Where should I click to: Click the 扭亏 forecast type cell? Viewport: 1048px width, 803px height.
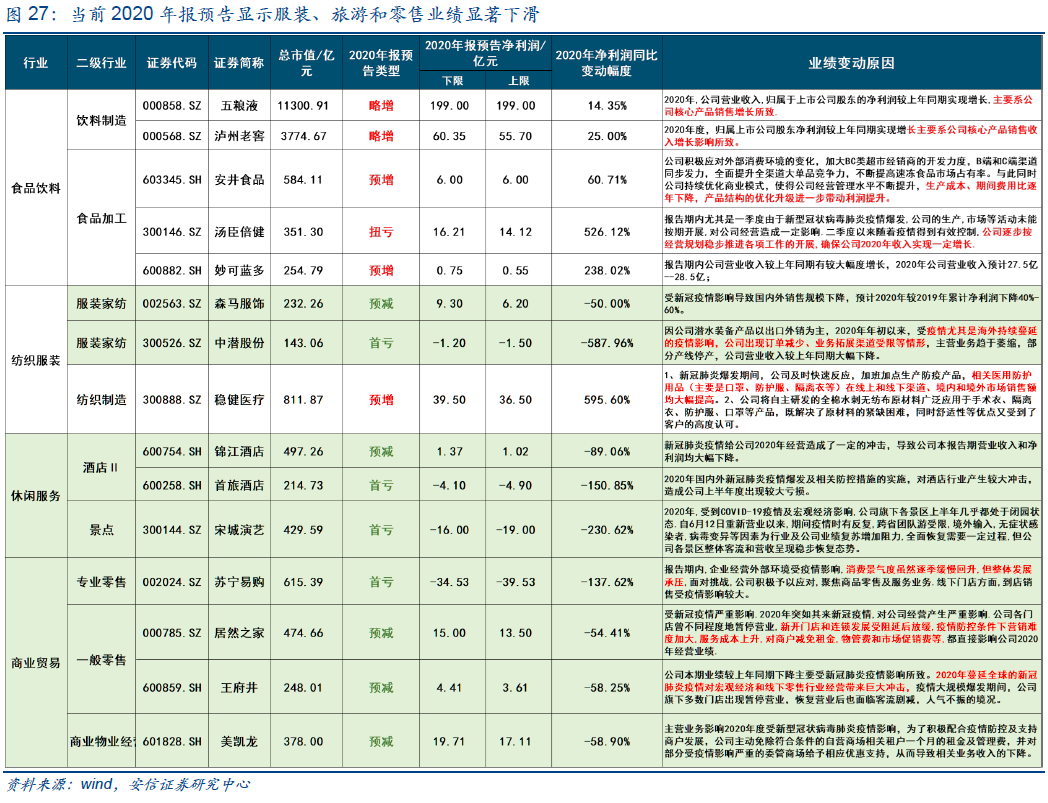381,232
